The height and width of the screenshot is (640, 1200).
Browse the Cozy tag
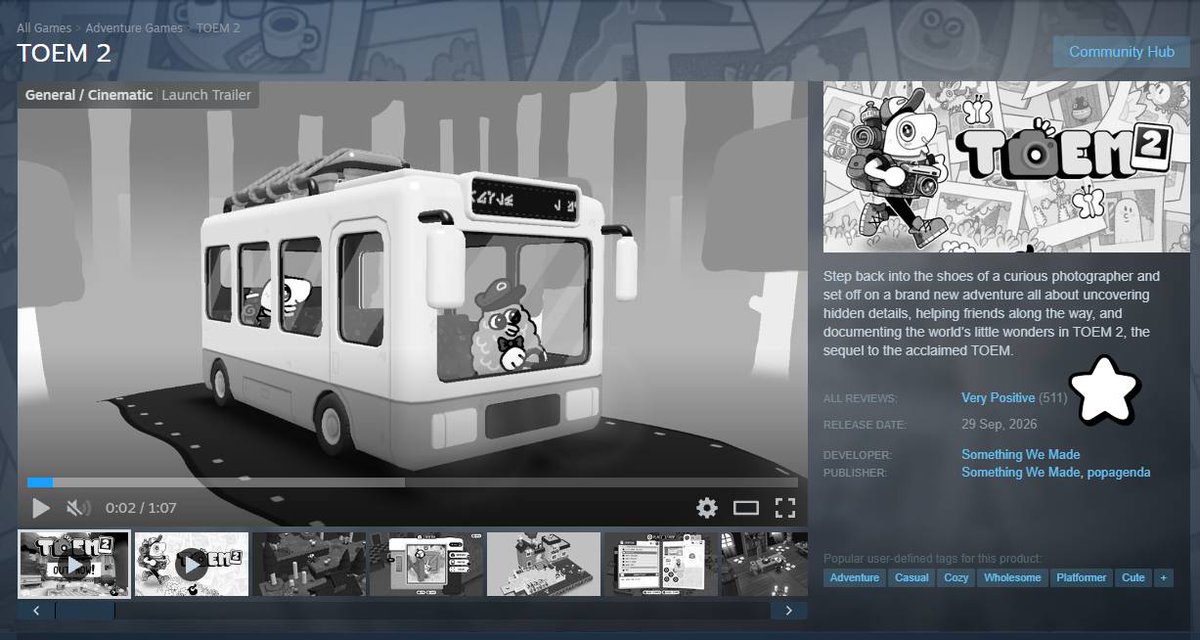click(x=957, y=578)
